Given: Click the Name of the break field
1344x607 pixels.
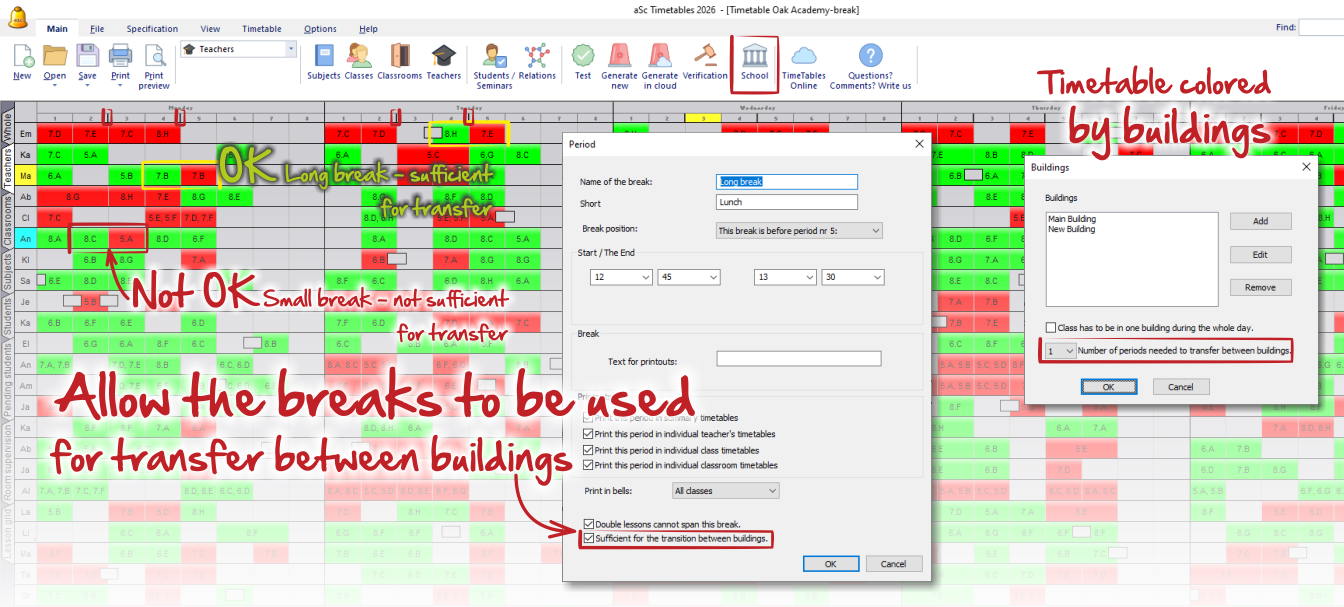Looking at the screenshot, I should click(x=787, y=182).
